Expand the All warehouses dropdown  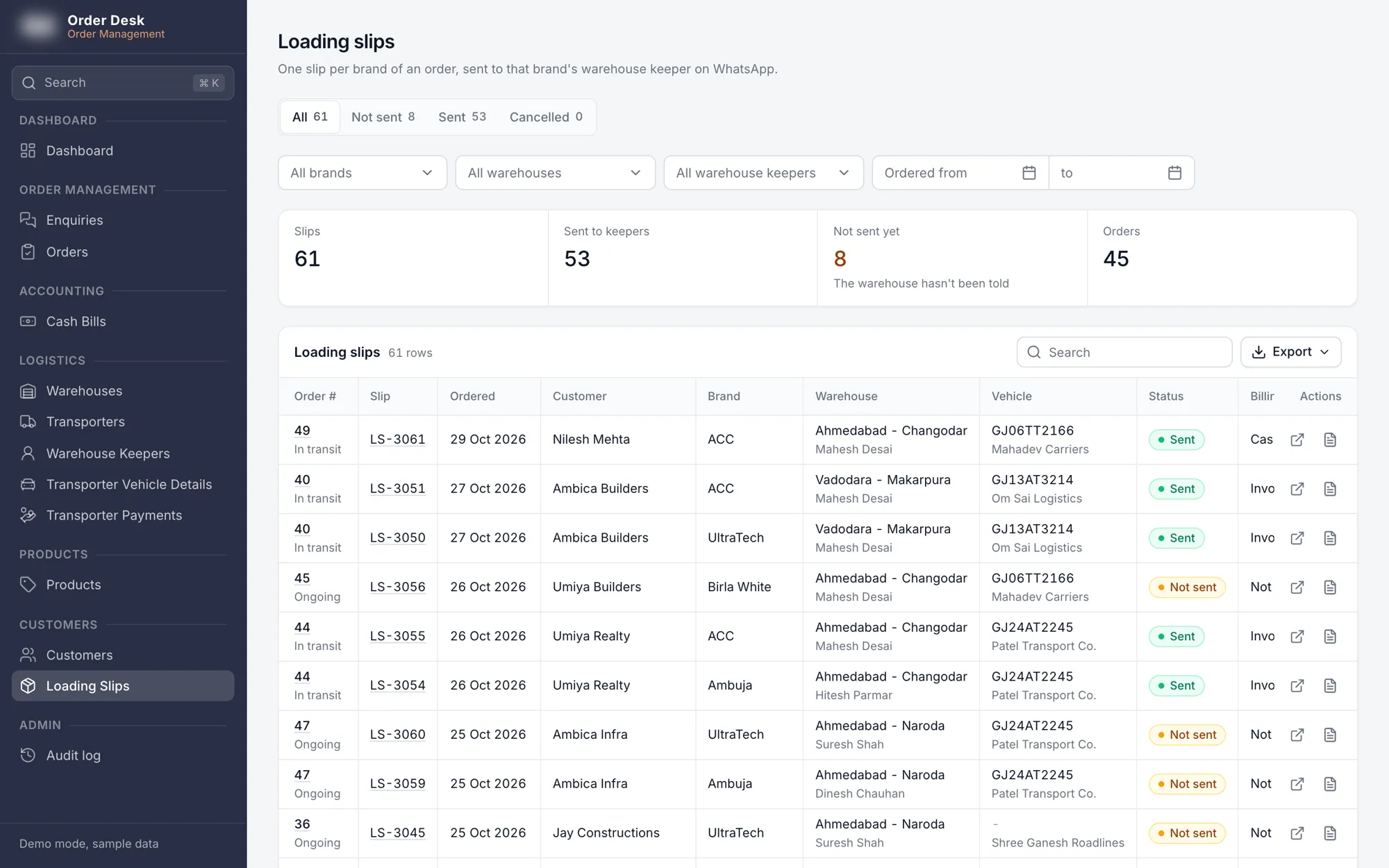[x=555, y=173]
